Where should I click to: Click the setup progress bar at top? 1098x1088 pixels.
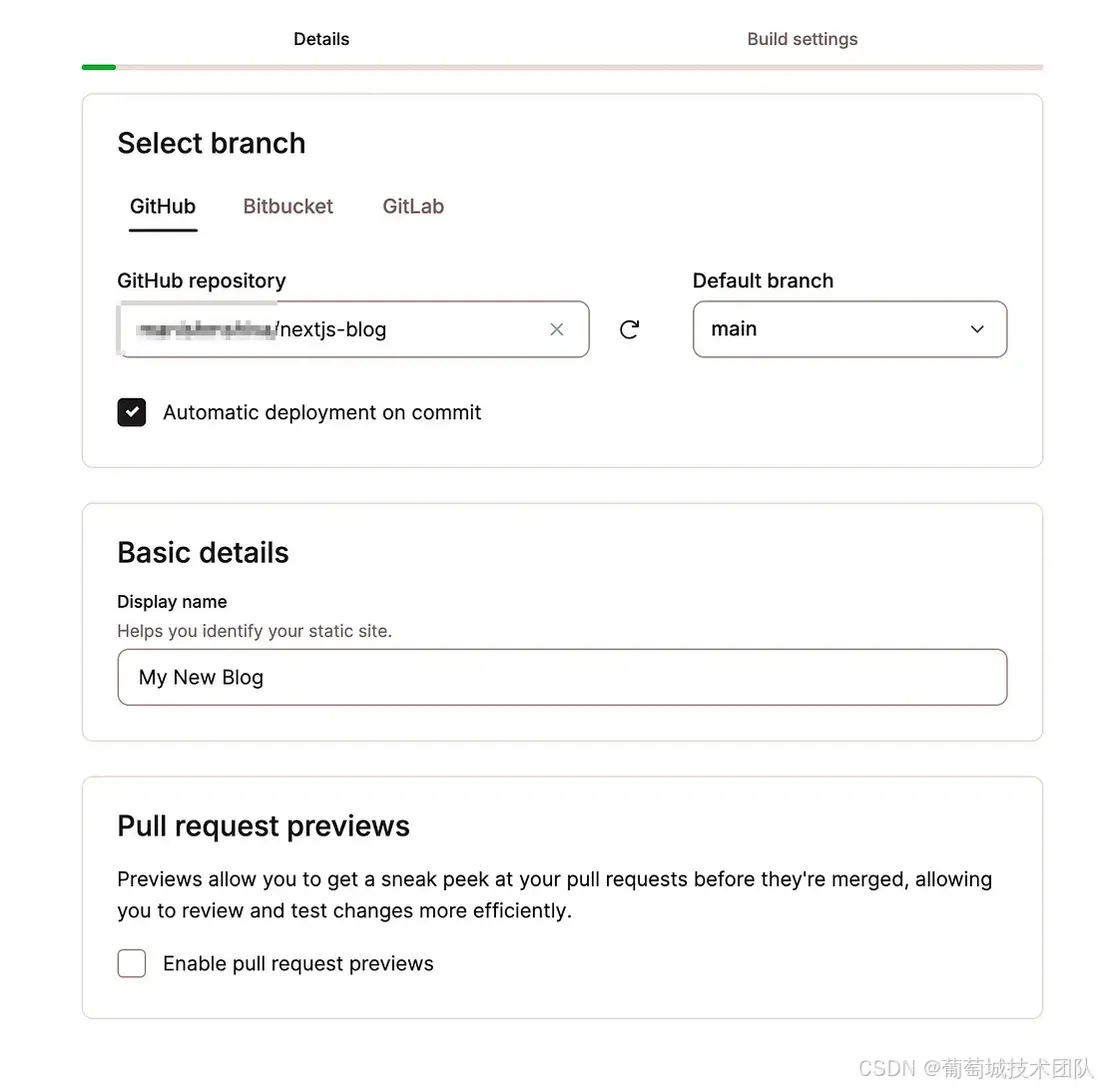point(562,67)
